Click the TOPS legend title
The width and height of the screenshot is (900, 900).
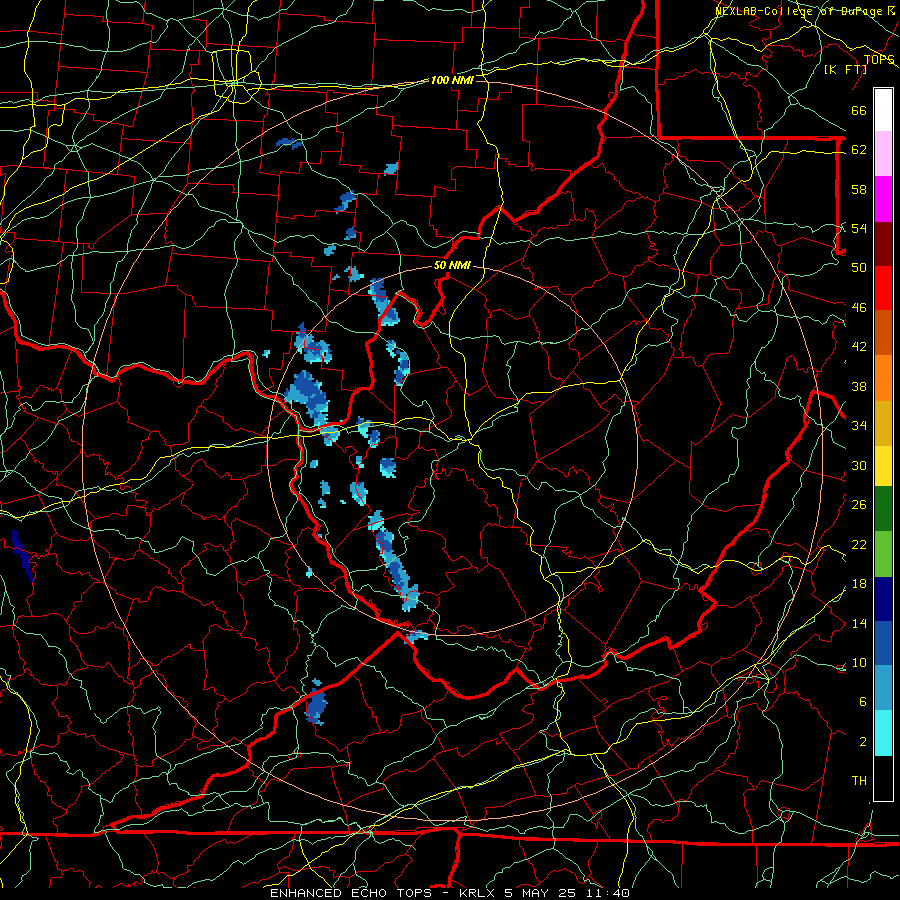tap(879, 60)
